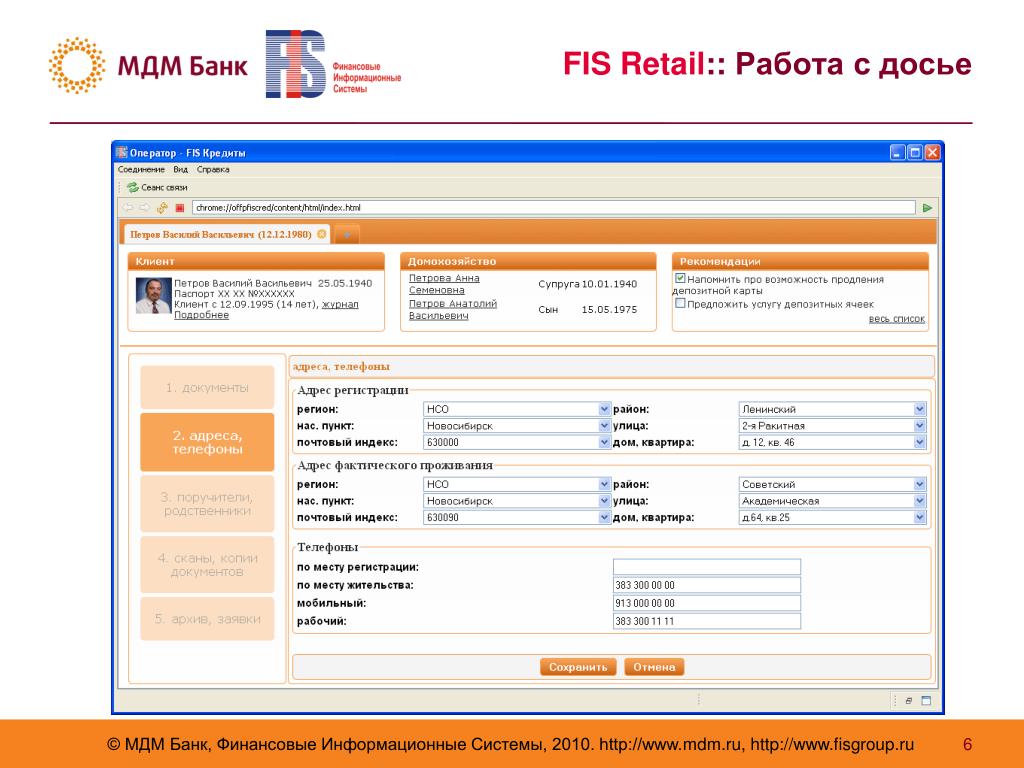The width and height of the screenshot is (1024, 768).
Task: Click мобильный phone field 913 000 00 00
Action: point(707,603)
